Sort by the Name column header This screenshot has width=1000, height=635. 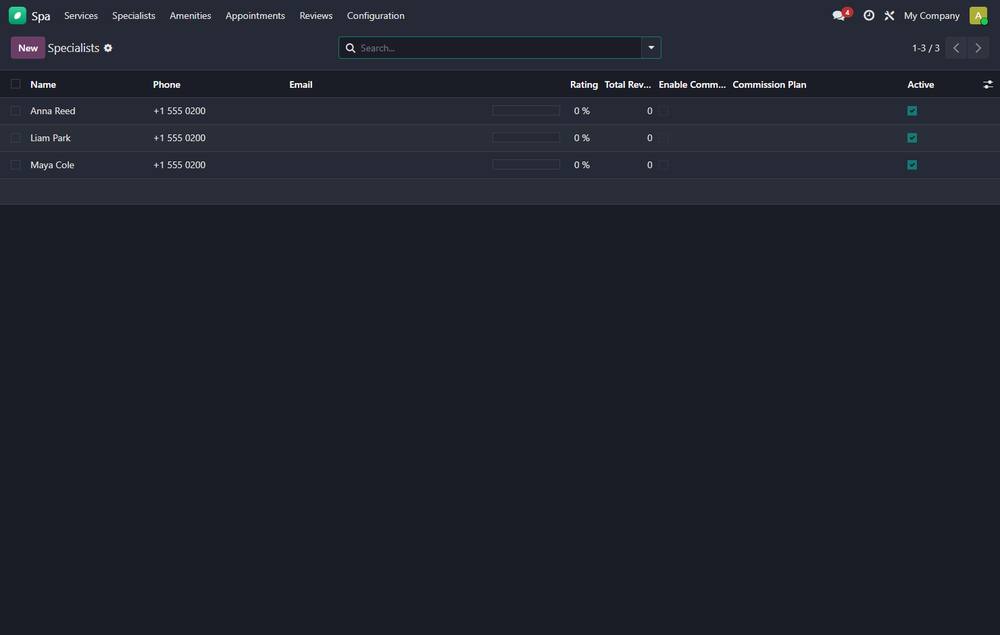pos(43,84)
